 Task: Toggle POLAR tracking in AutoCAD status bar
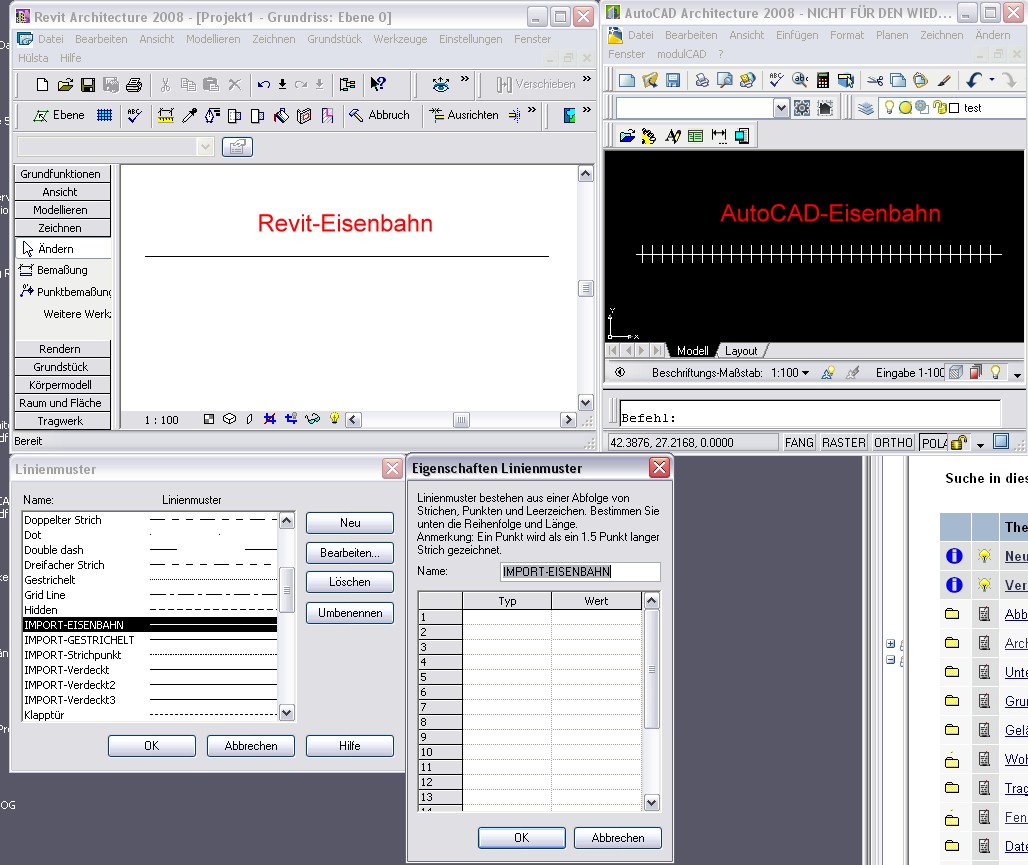934,443
